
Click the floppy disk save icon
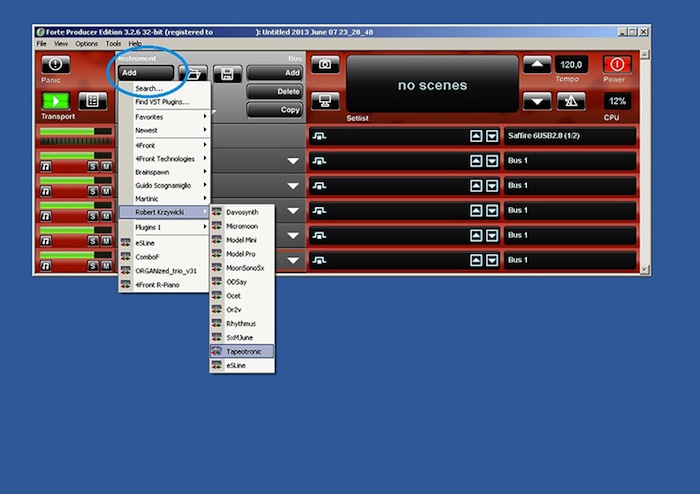(x=228, y=73)
